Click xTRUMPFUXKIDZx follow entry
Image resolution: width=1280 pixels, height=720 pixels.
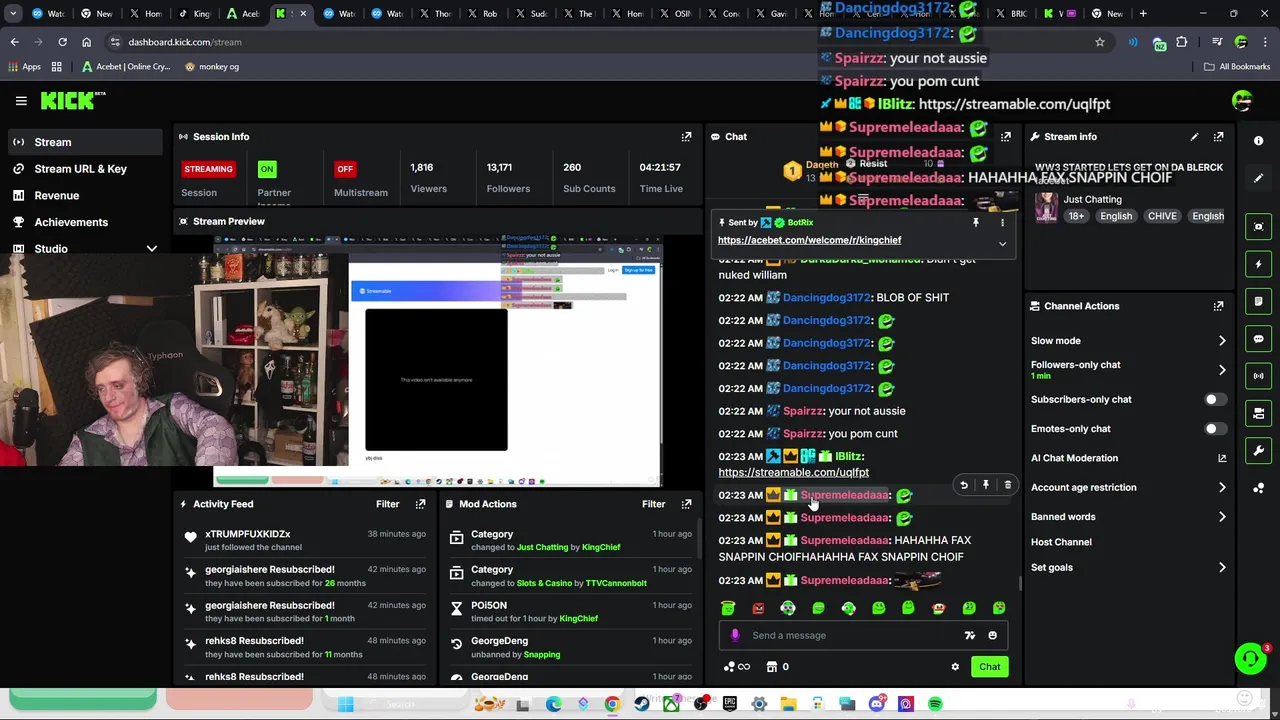click(305, 540)
